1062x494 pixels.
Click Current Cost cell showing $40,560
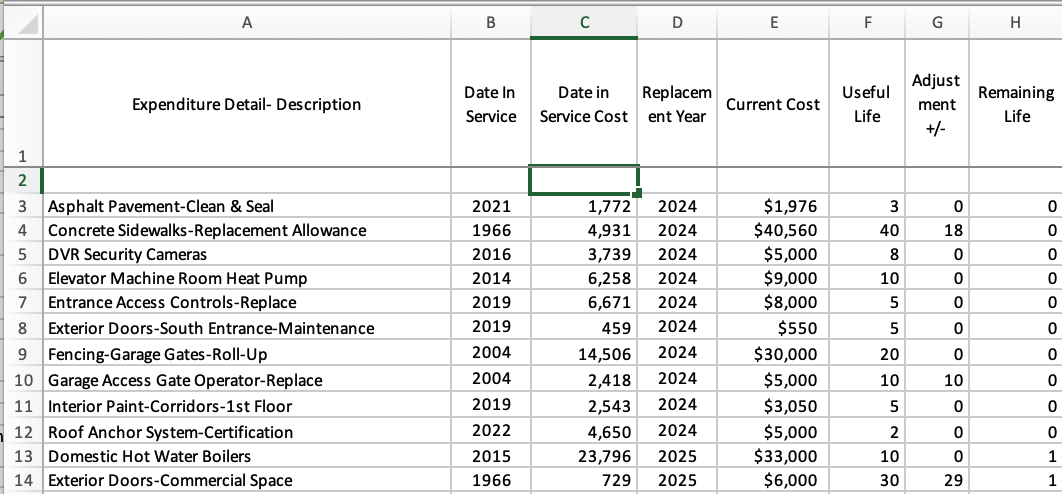[x=772, y=231]
